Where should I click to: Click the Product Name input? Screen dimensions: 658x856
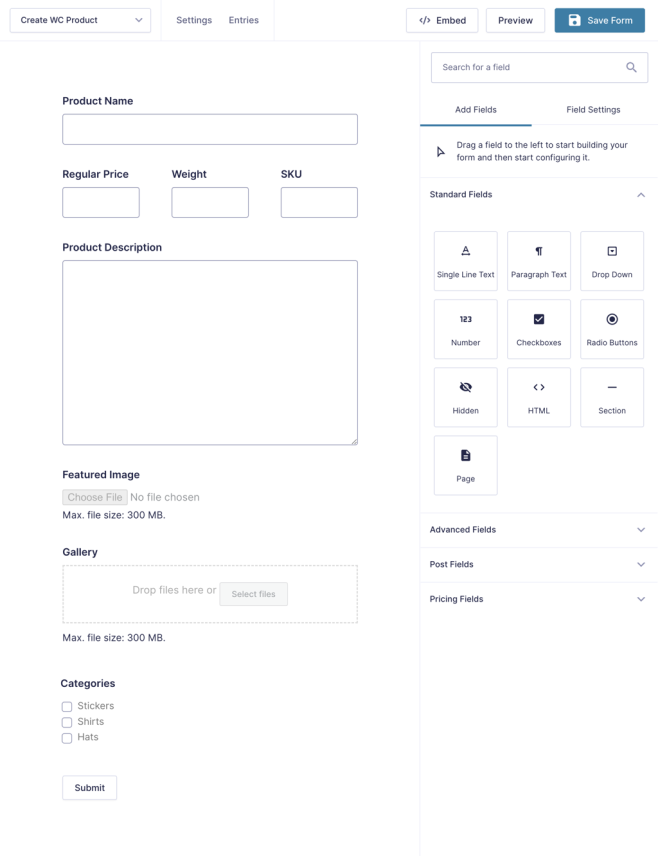(x=210, y=129)
